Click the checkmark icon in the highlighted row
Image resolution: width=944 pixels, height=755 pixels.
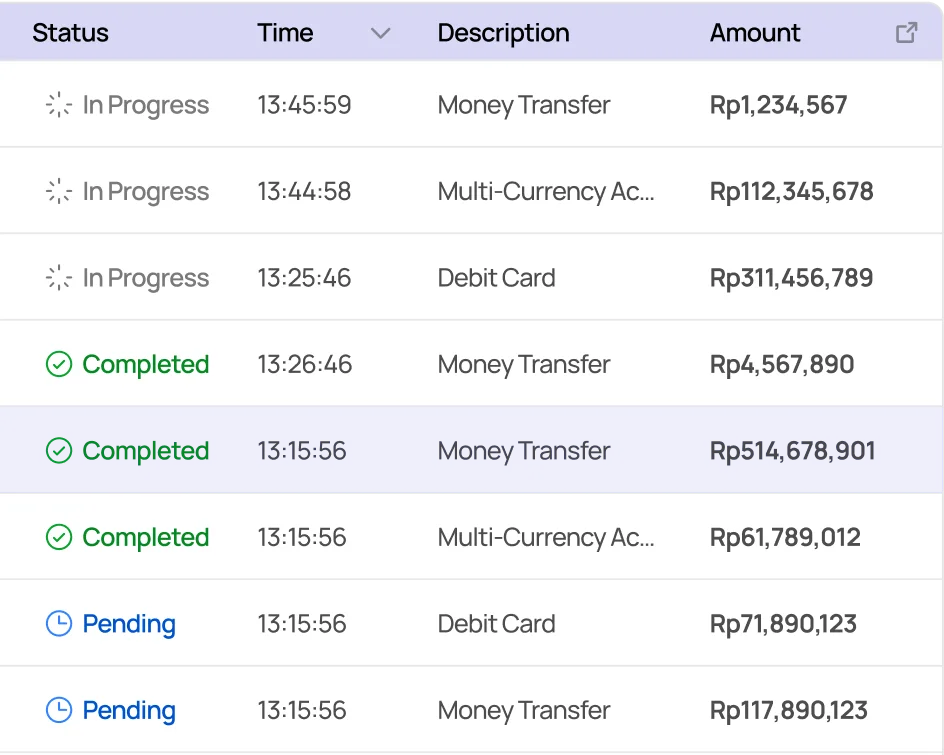pos(59,451)
